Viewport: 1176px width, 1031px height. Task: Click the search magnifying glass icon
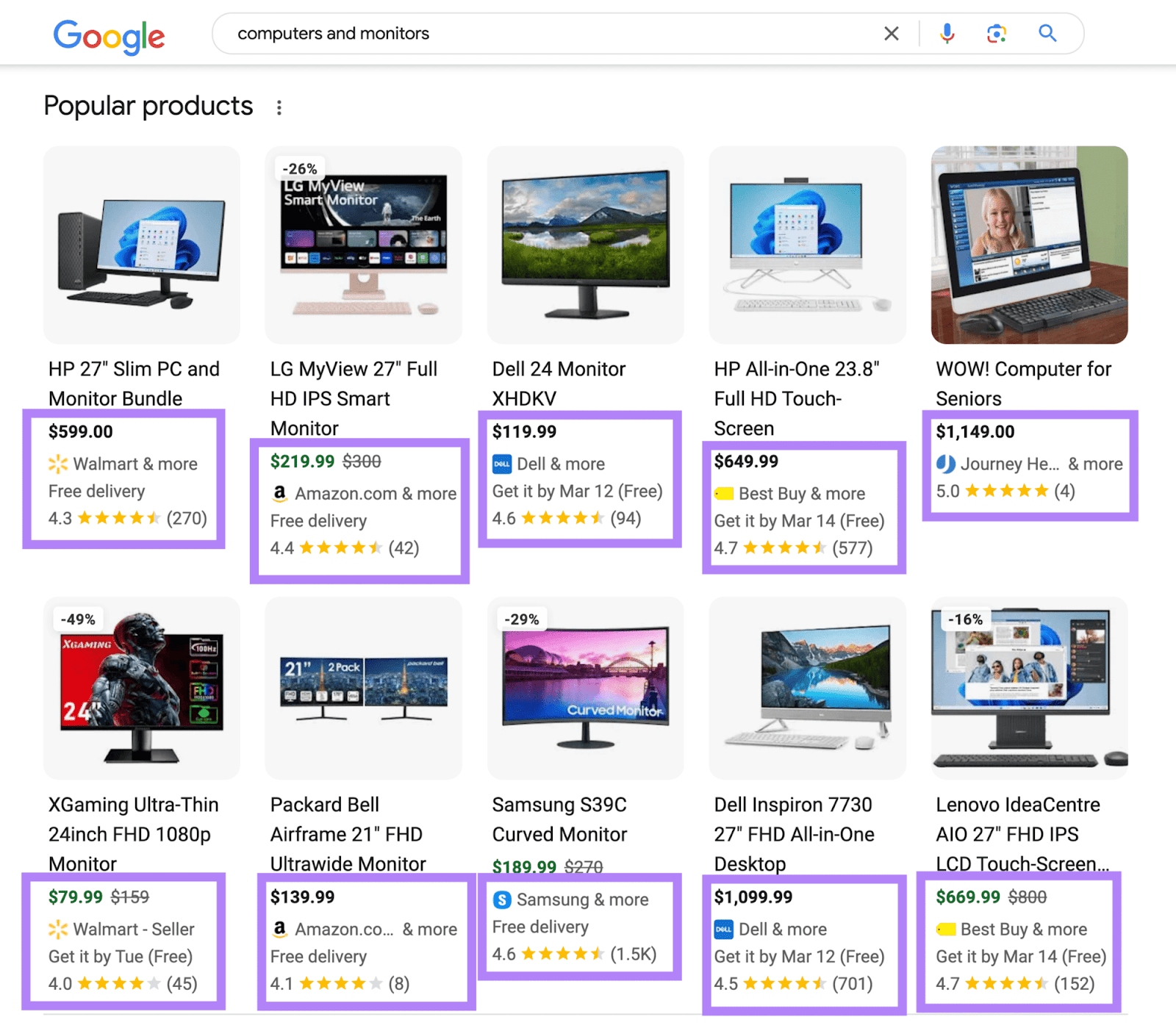point(1047,33)
